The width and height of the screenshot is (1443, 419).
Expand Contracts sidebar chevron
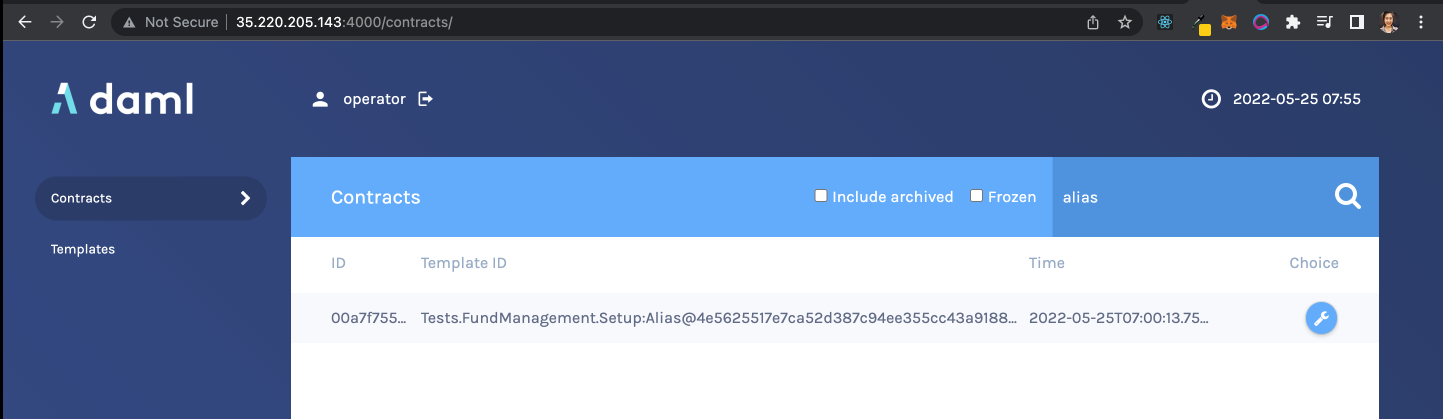tap(245, 198)
